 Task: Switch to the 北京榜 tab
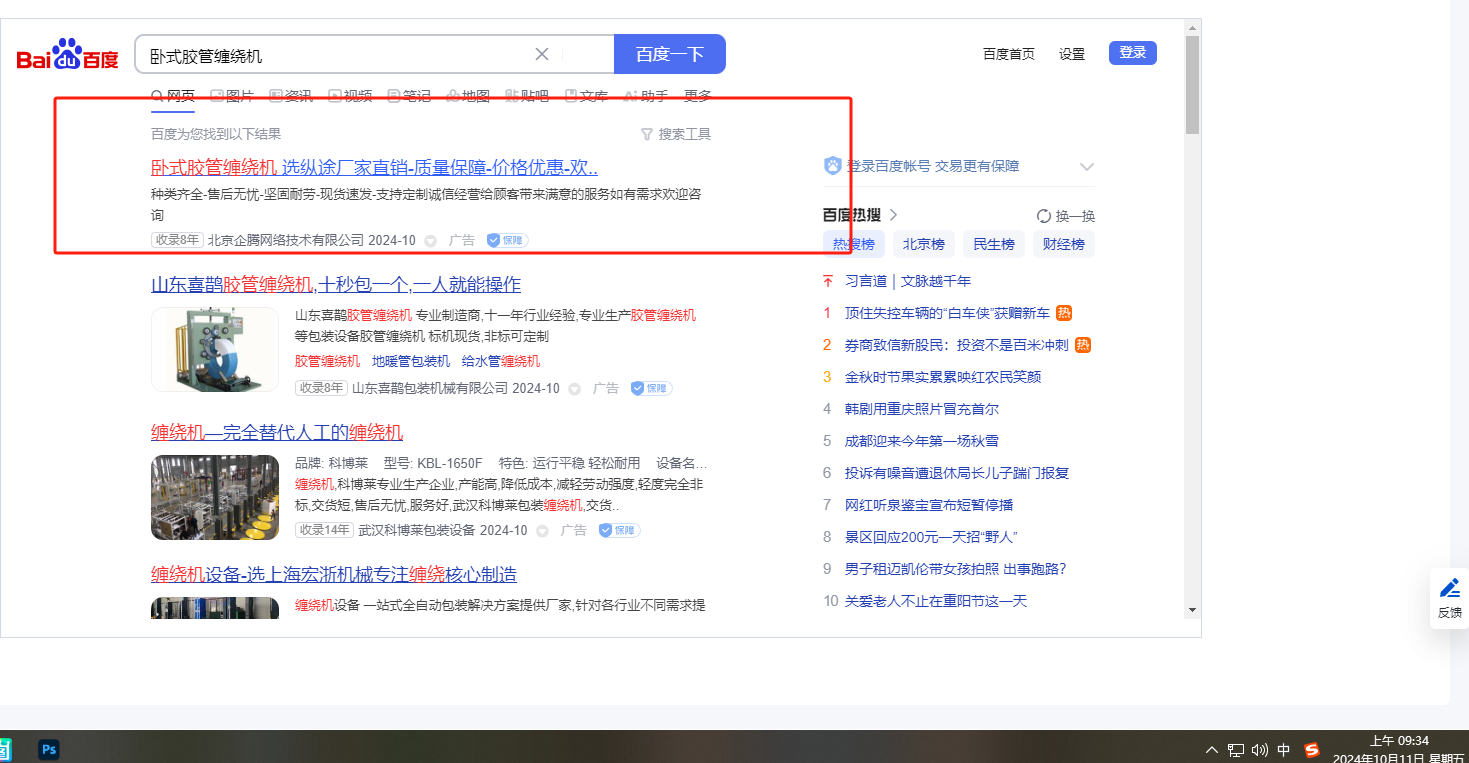click(923, 244)
